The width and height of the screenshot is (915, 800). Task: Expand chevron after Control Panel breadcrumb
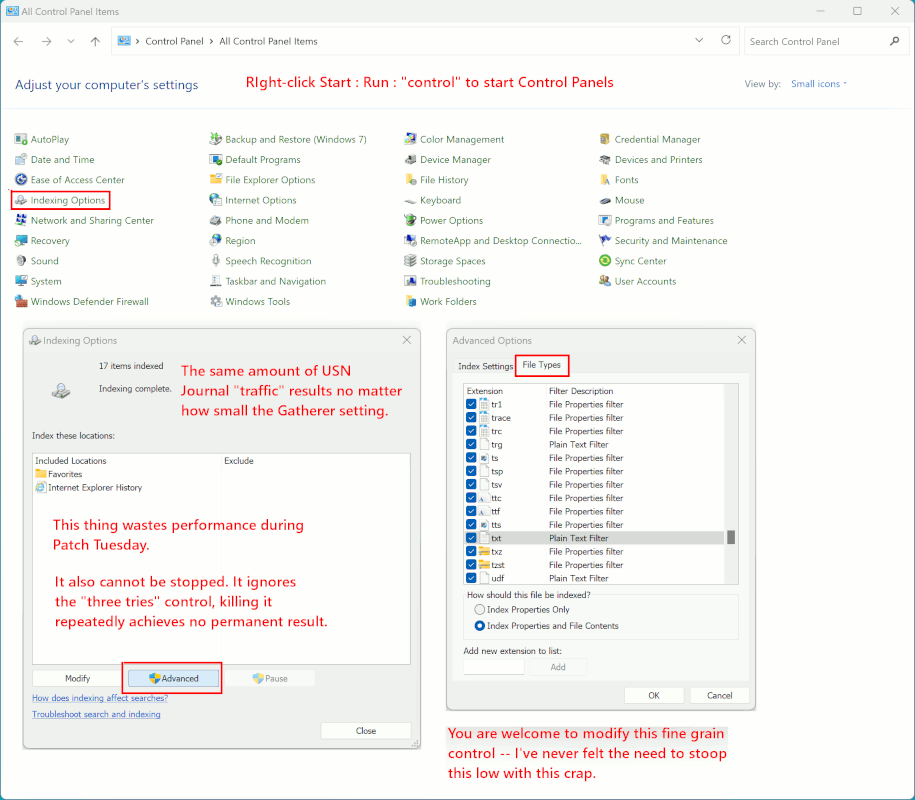point(211,41)
